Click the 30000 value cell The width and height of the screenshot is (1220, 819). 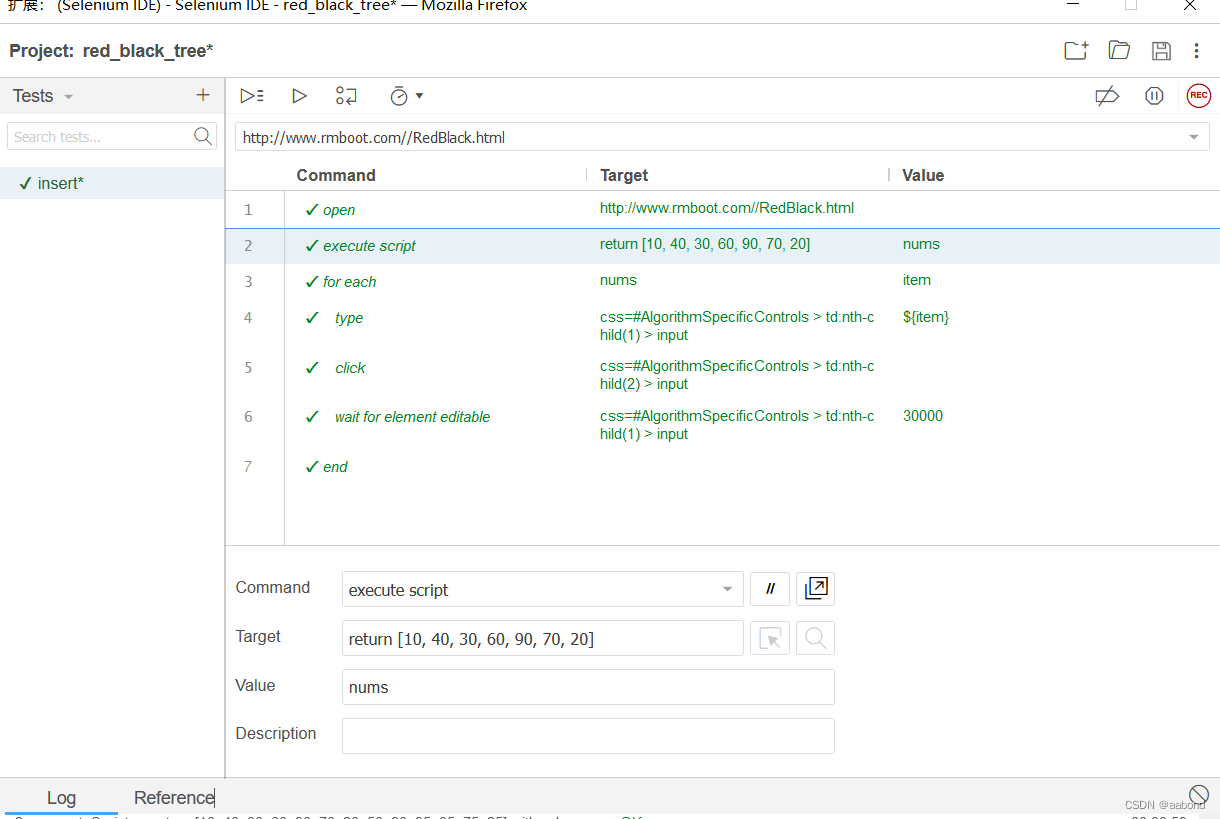[923, 416]
